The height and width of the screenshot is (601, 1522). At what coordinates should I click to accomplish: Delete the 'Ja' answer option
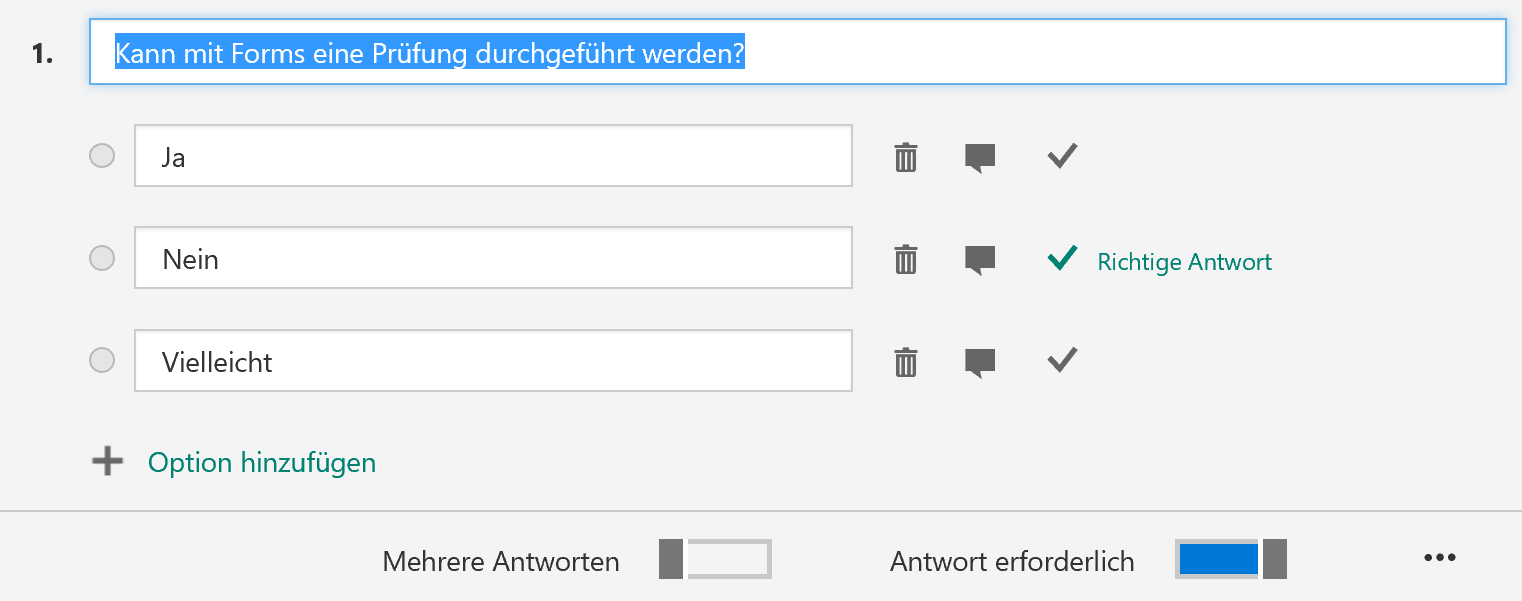(906, 157)
